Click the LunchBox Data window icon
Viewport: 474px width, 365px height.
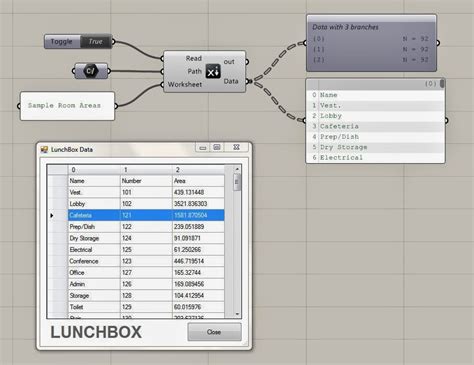pyautogui.click(x=44, y=150)
